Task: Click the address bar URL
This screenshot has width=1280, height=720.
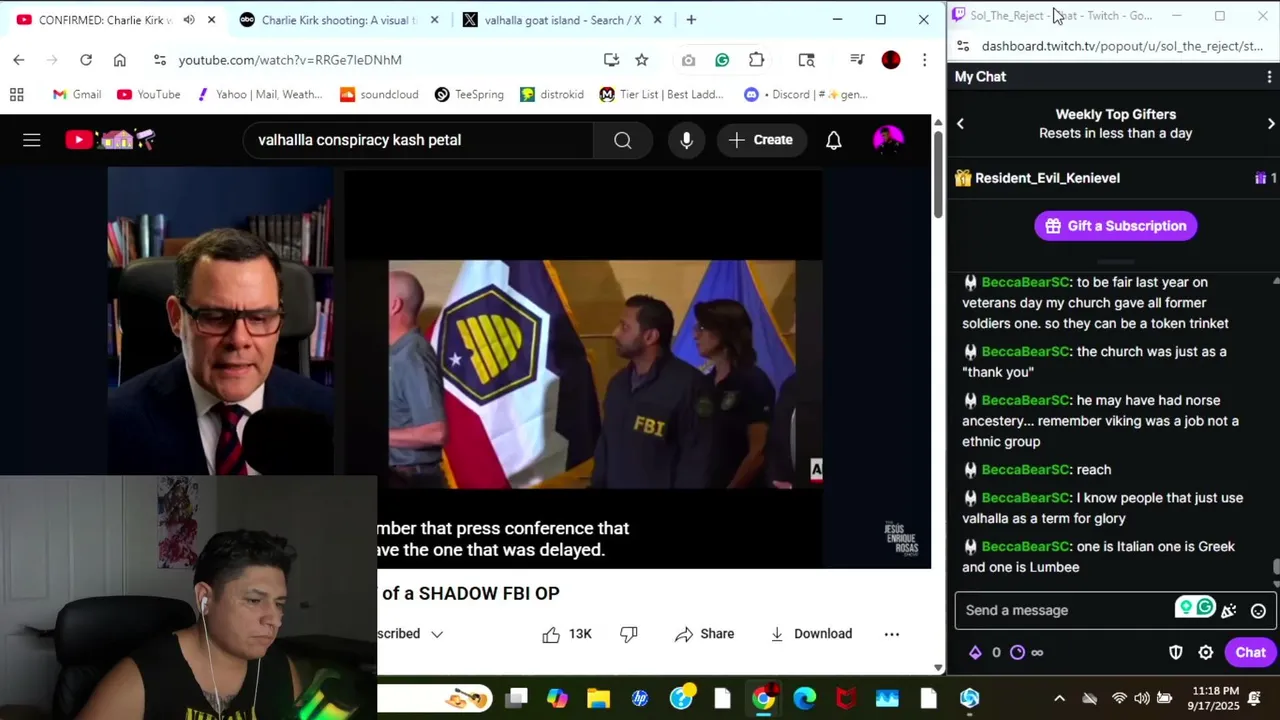Action: tap(290, 60)
